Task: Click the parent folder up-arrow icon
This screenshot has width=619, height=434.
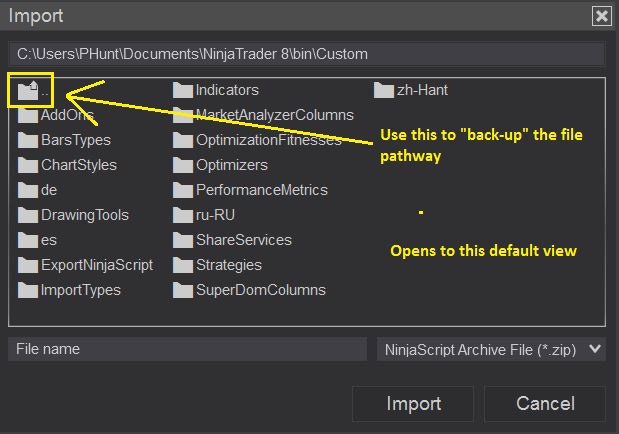Action: 27,91
